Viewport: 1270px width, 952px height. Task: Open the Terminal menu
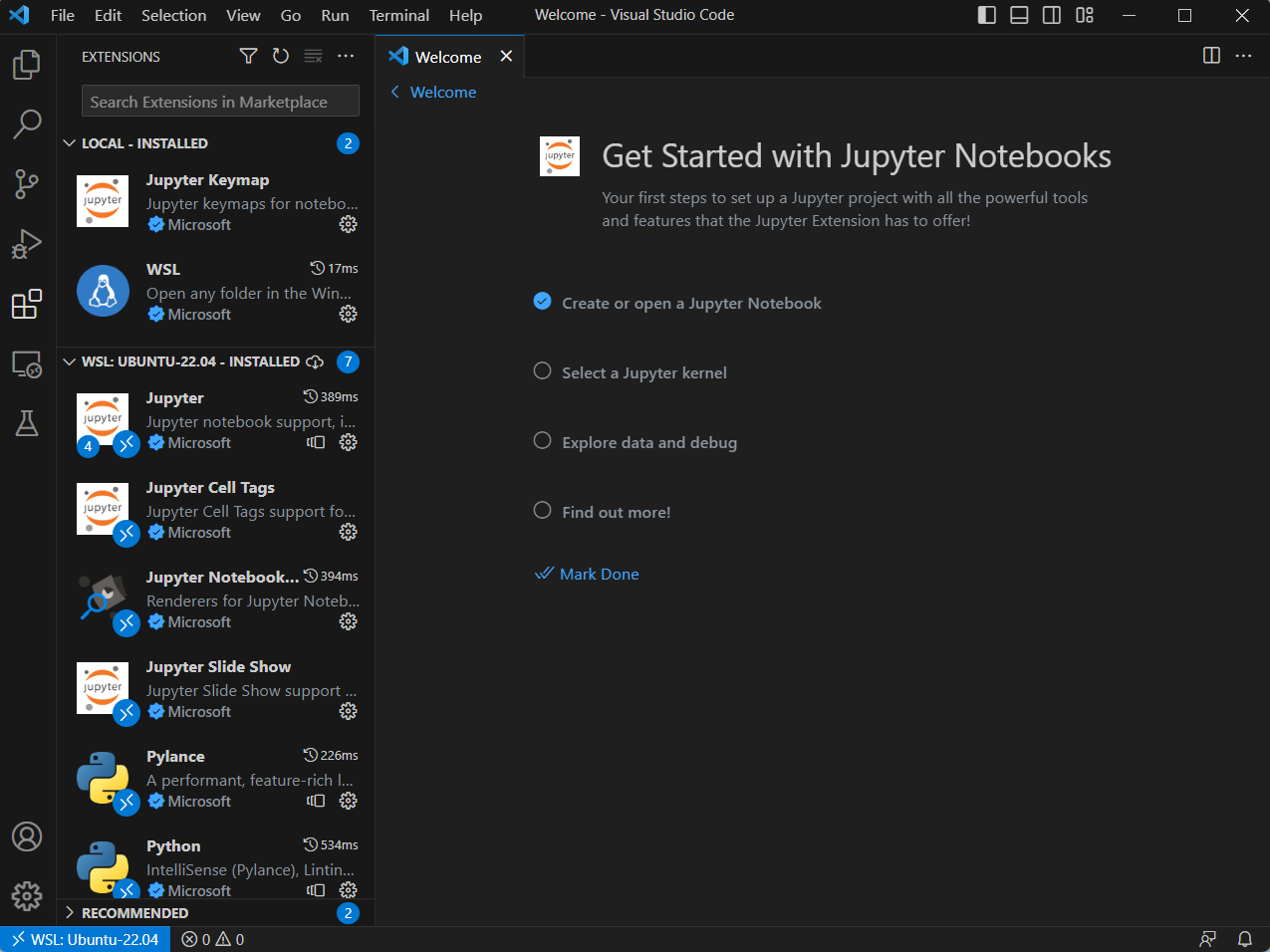click(x=399, y=15)
